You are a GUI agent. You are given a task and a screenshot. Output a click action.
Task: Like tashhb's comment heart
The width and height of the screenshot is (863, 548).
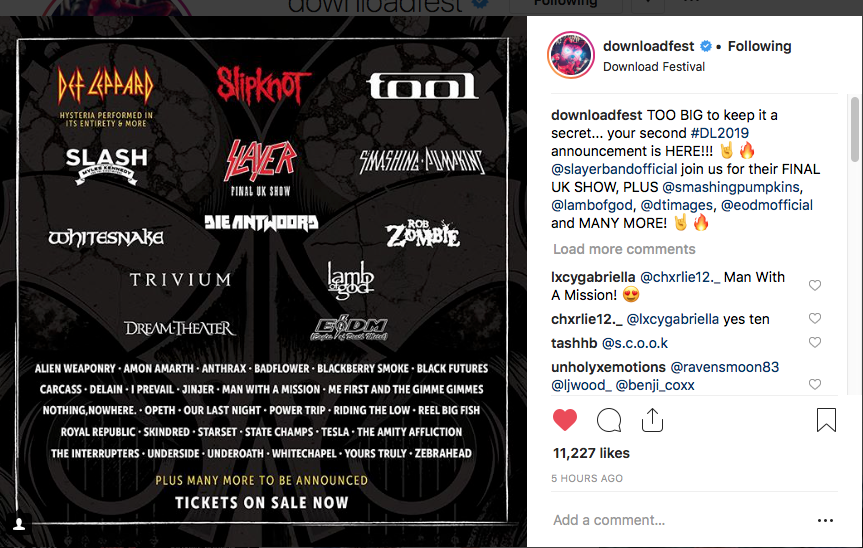click(815, 342)
